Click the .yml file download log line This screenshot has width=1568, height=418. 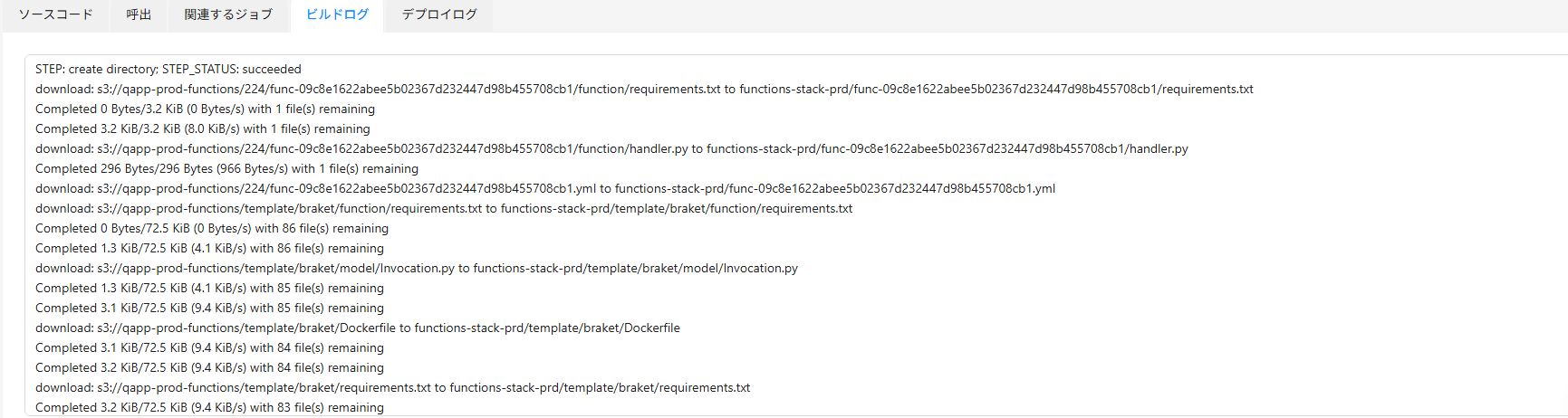[x=545, y=188]
